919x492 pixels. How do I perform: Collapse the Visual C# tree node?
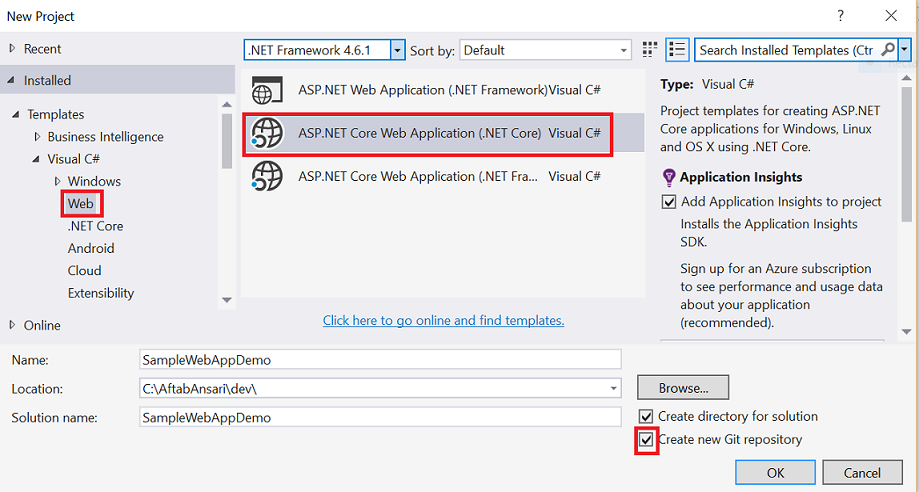click(x=37, y=160)
